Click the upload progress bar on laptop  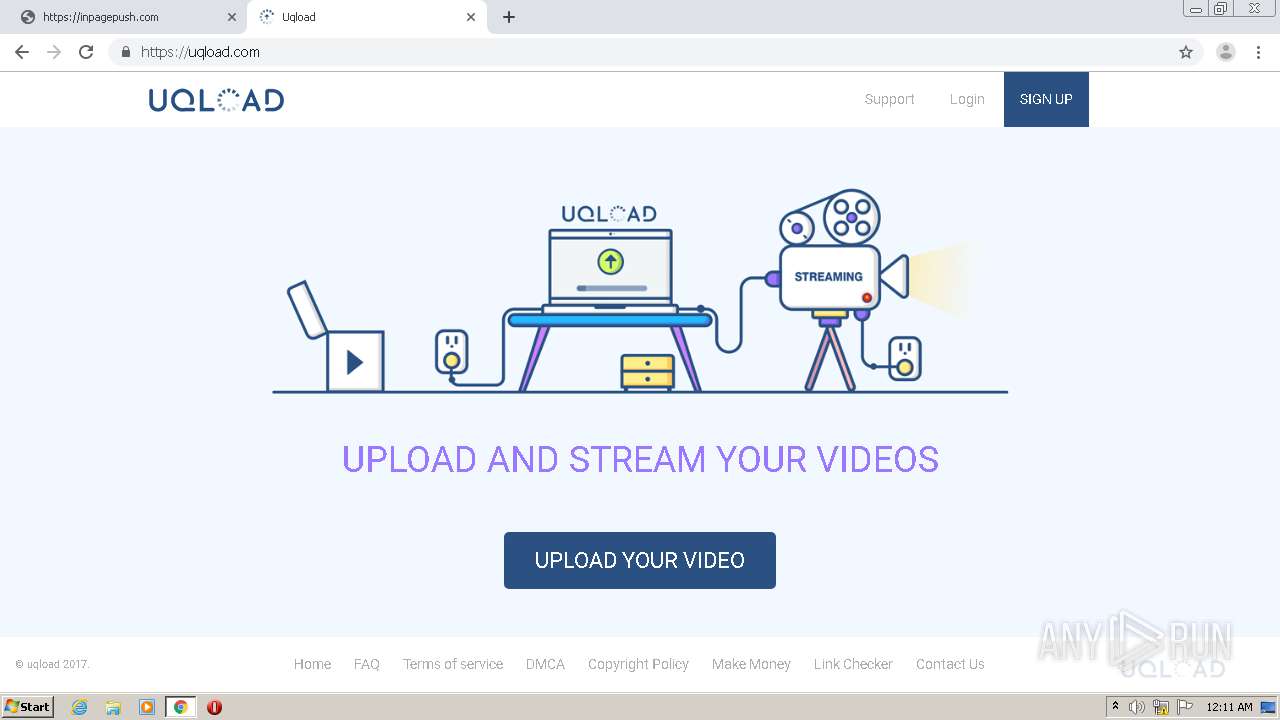coord(611,289)
